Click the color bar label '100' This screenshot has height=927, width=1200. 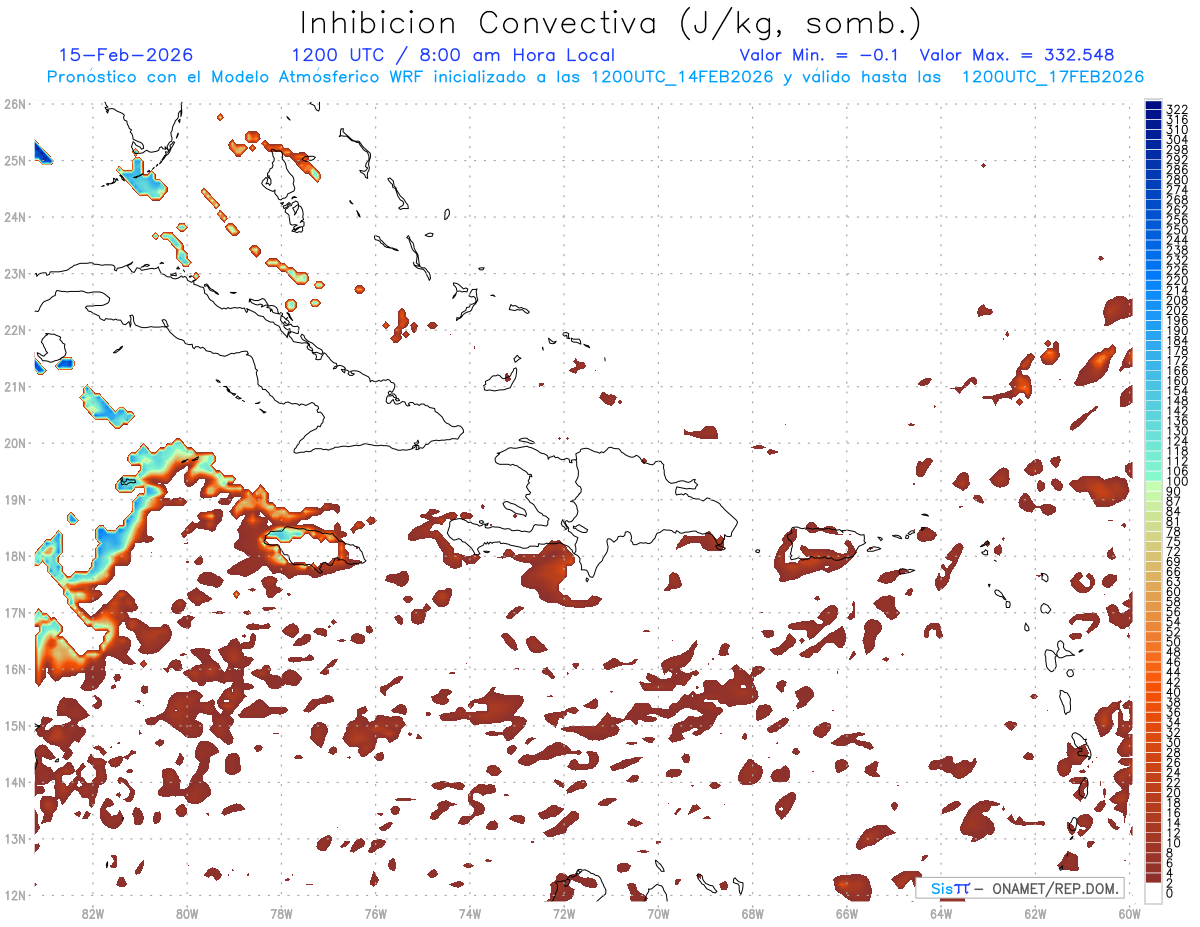coord(1177,482)
